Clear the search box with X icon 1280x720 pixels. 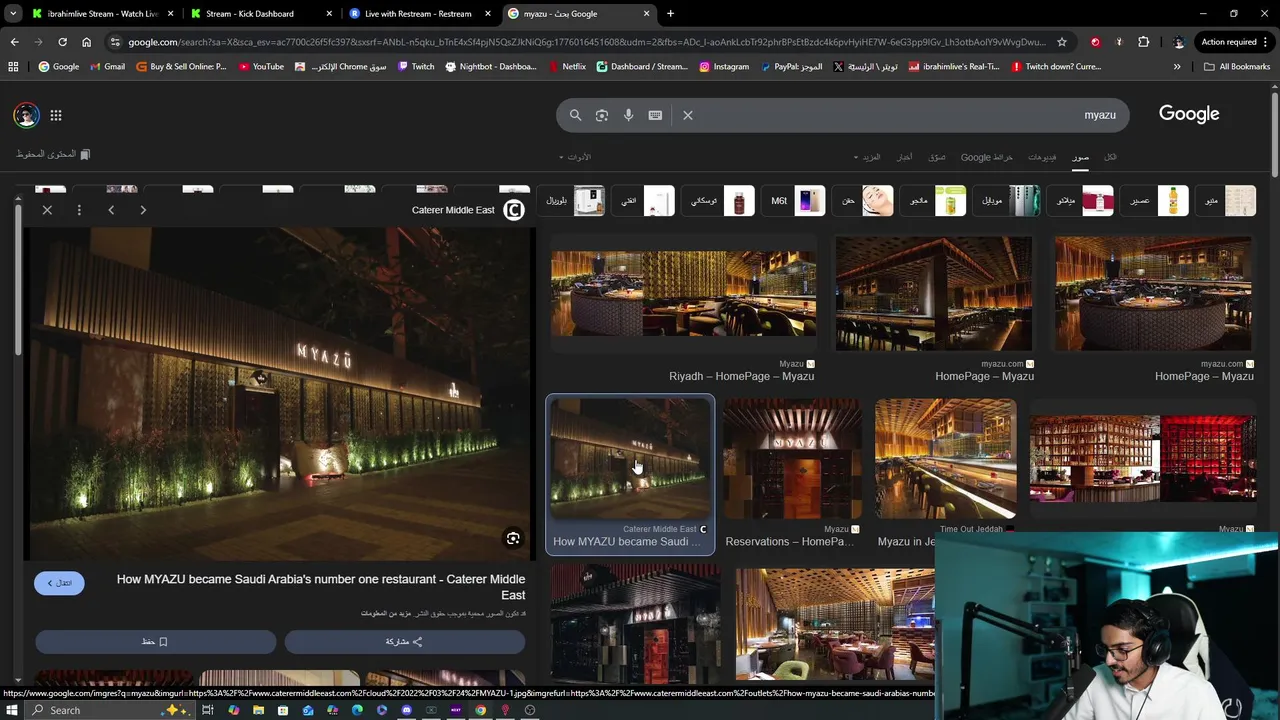[688, 115]
